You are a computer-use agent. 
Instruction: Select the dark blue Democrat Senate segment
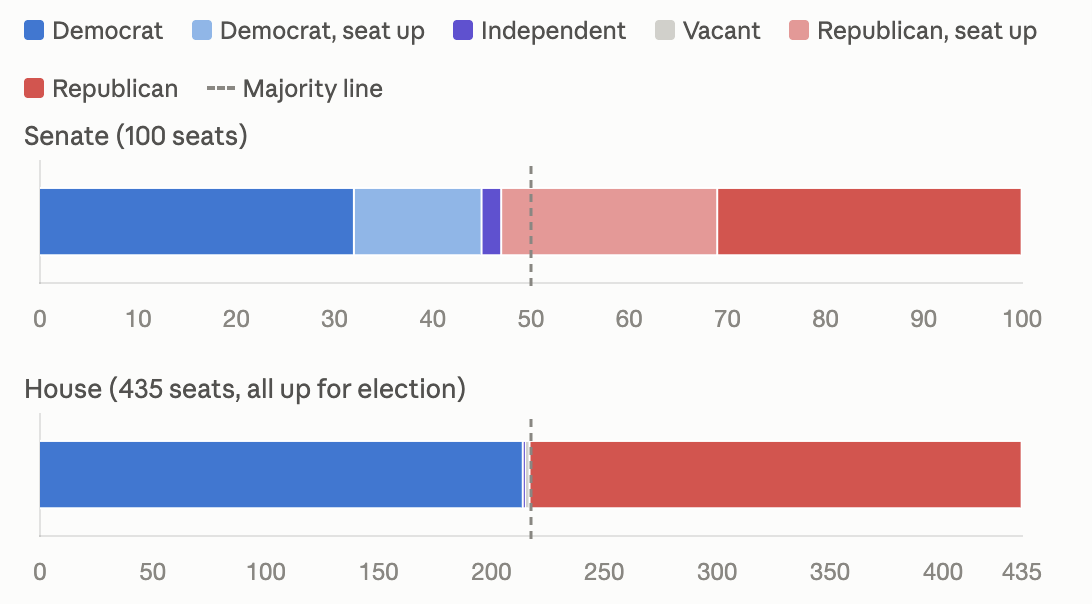coord(196,222)
